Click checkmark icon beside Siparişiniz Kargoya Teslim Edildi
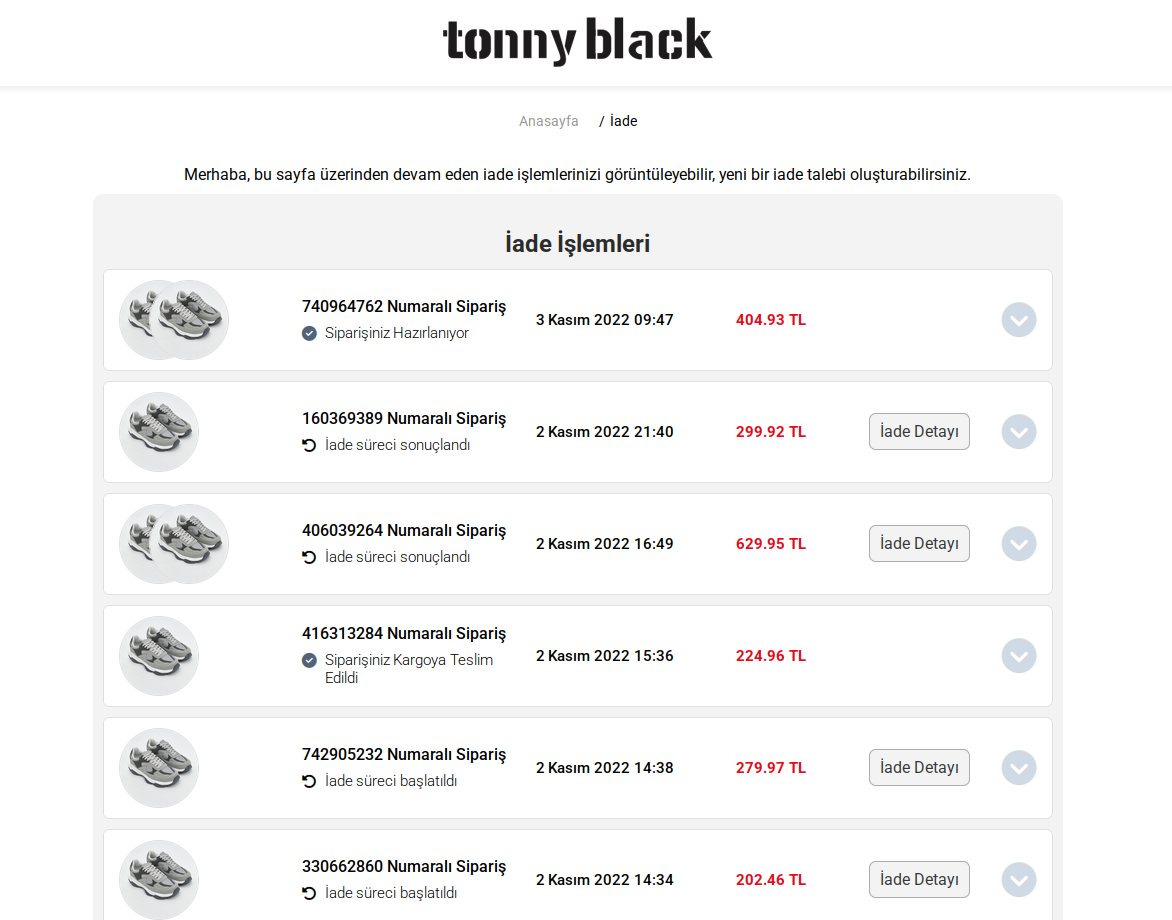The width and height of the screenshot is (1172, 920). click(310, 660)
